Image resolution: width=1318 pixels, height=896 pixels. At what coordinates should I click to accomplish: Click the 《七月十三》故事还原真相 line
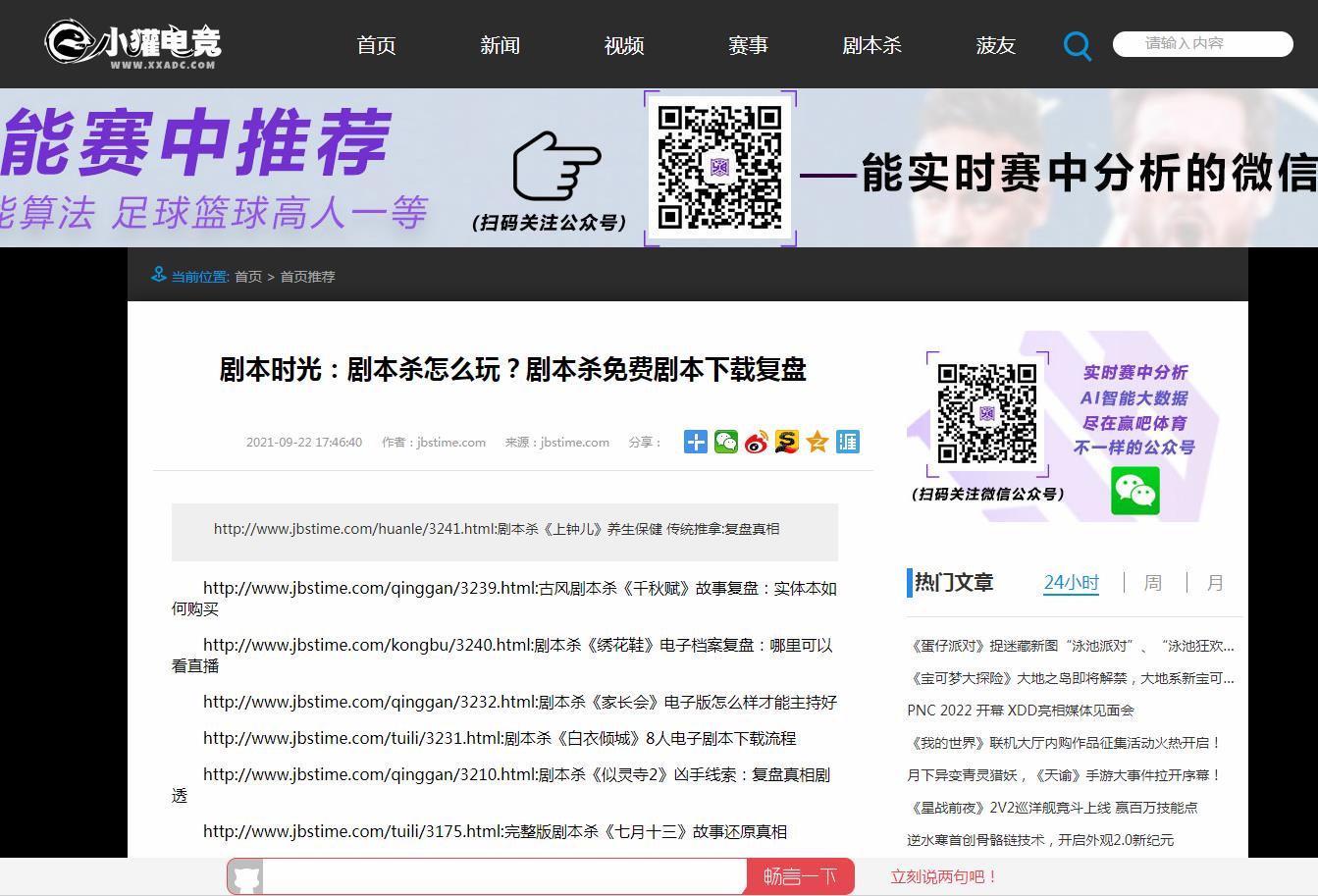(x=495, y=831)
